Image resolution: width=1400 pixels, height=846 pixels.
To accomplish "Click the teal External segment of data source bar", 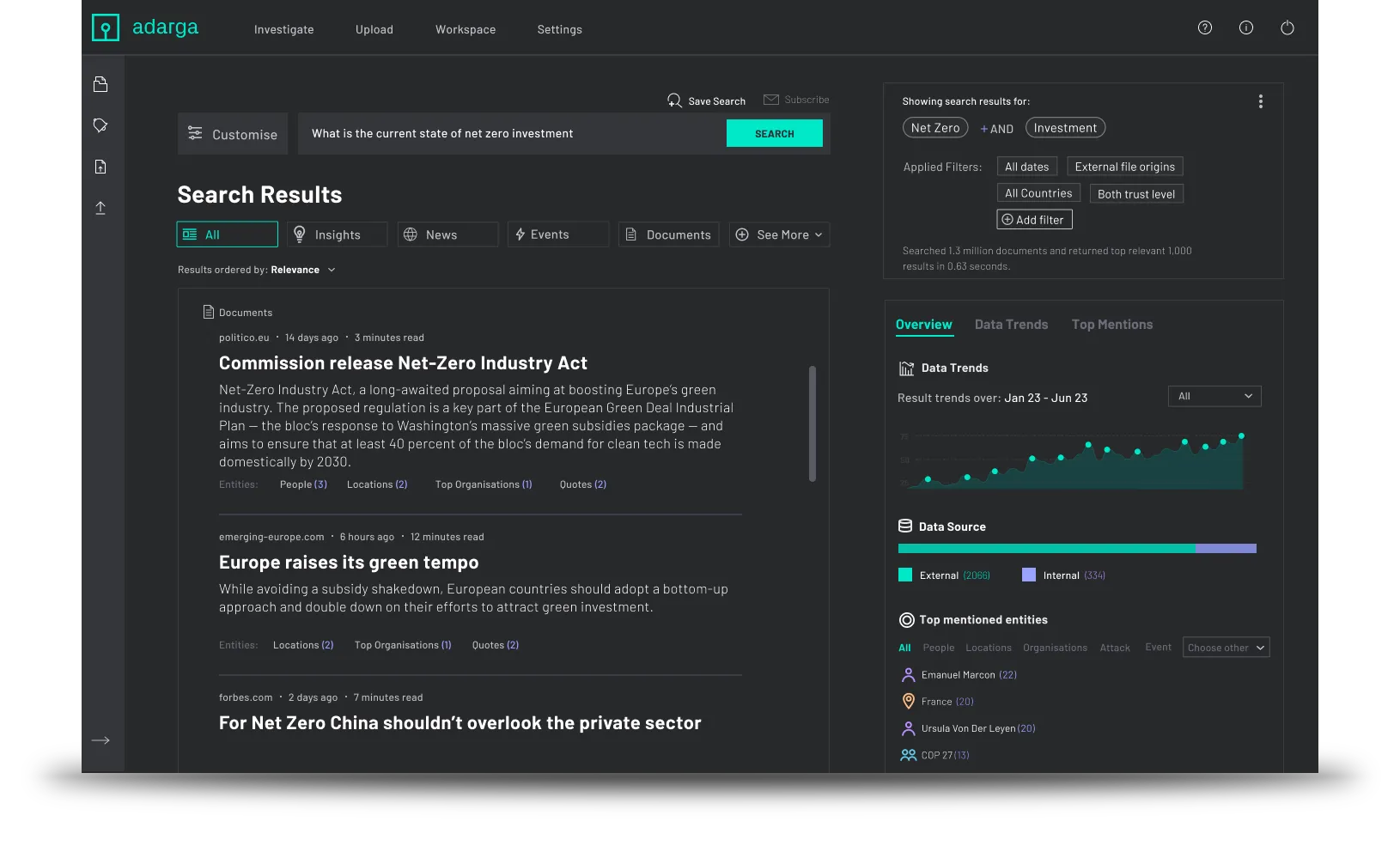I will pos(1047,548).
